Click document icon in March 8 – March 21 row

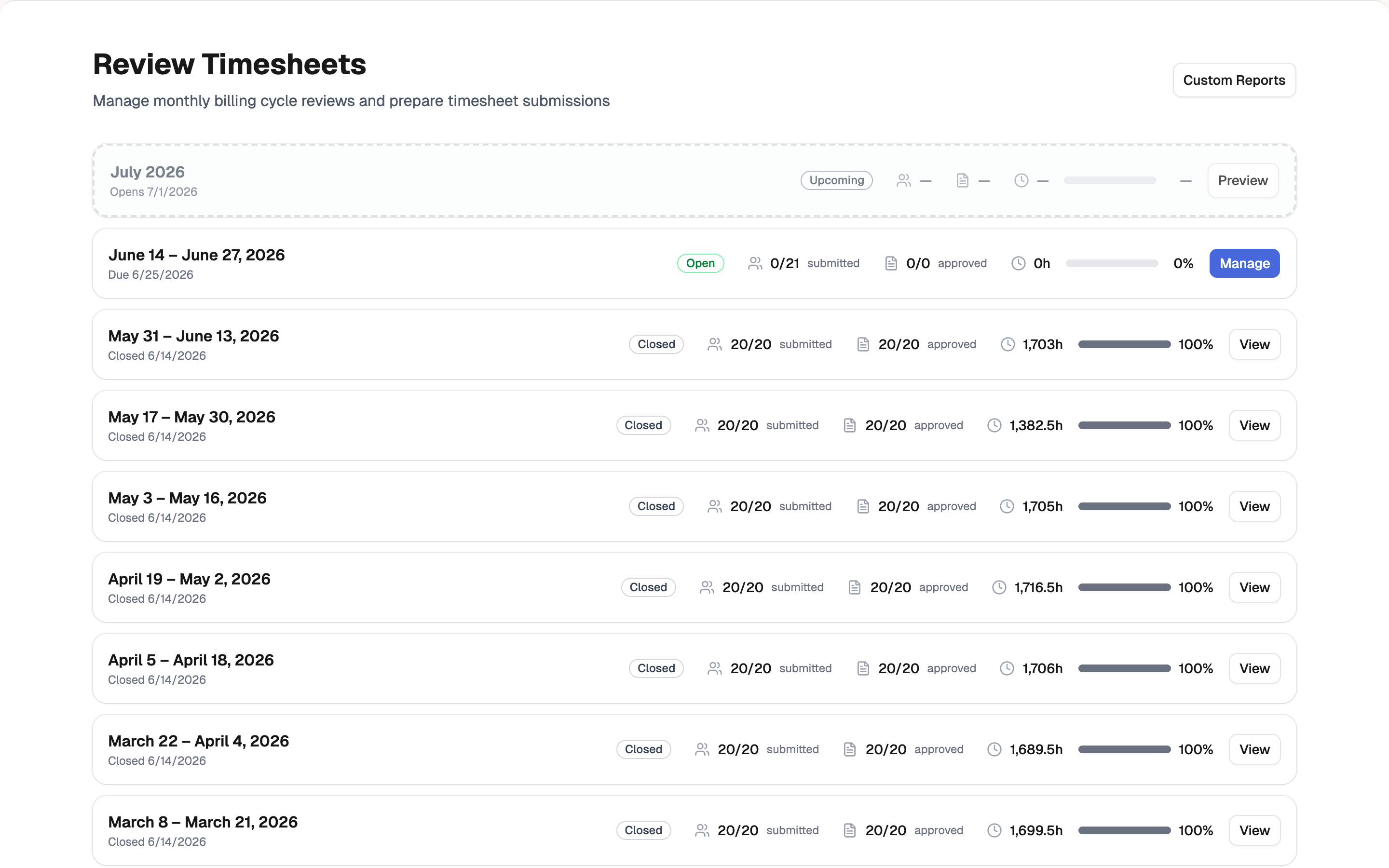click(x=850, y=830)
